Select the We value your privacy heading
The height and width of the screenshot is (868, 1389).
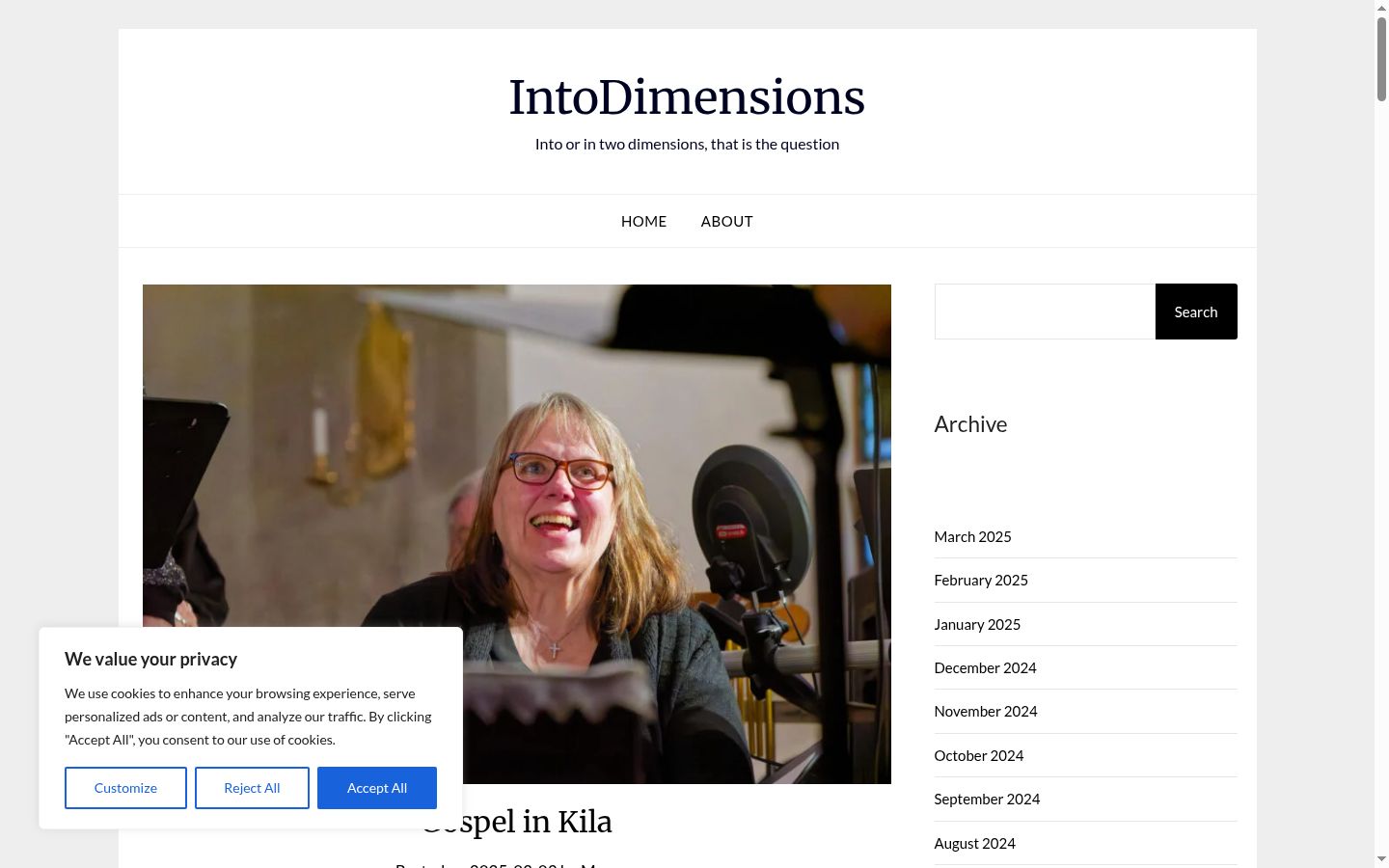pyautogui.click(x=150, y=659)
